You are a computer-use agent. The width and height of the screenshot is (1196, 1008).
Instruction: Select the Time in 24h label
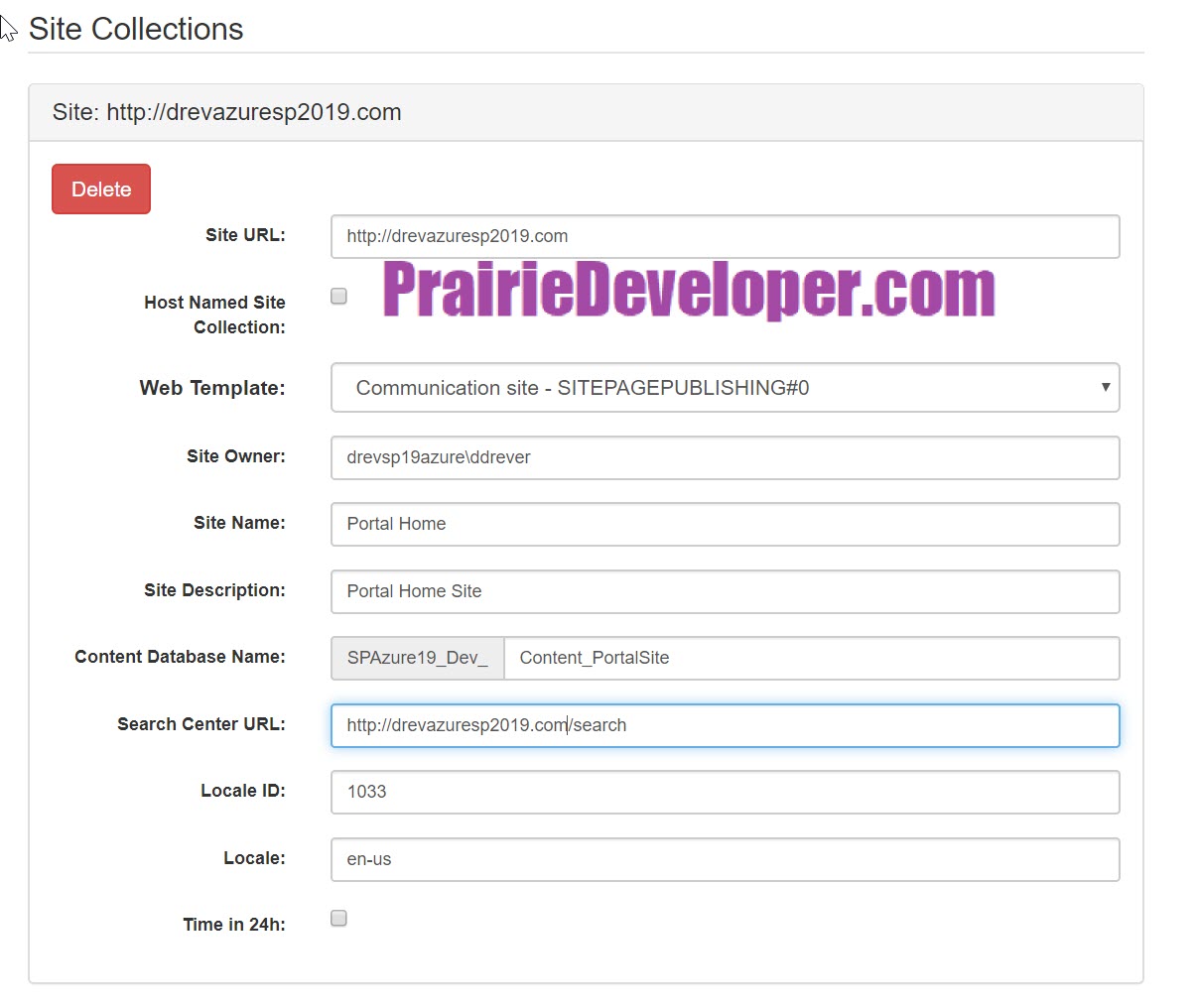coord(234,925)
